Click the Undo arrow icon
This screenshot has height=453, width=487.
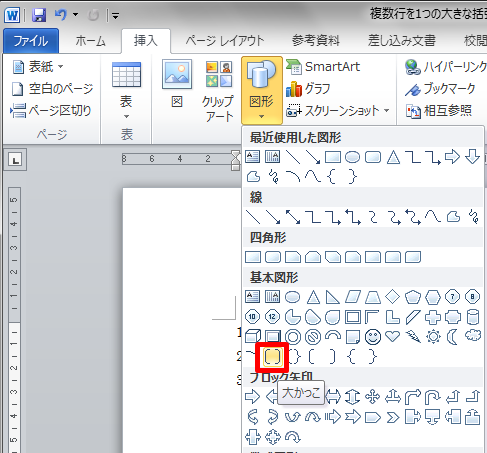(x=61, y=15)
